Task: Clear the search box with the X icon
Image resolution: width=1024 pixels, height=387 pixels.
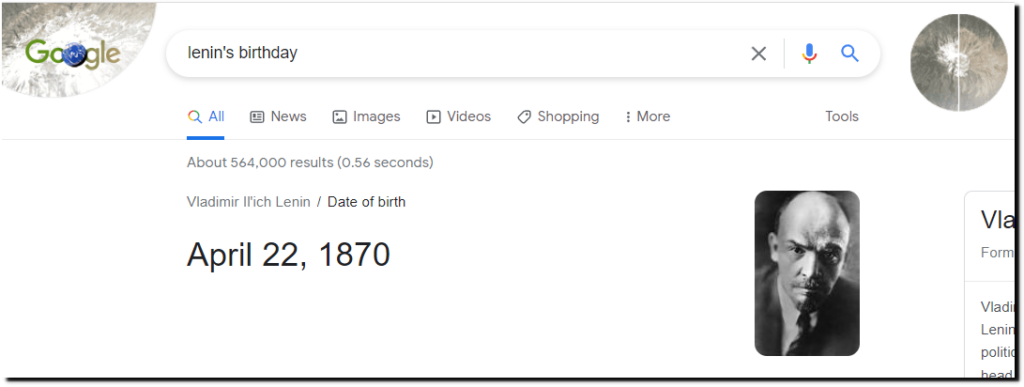Action: [x=758, y=54]
